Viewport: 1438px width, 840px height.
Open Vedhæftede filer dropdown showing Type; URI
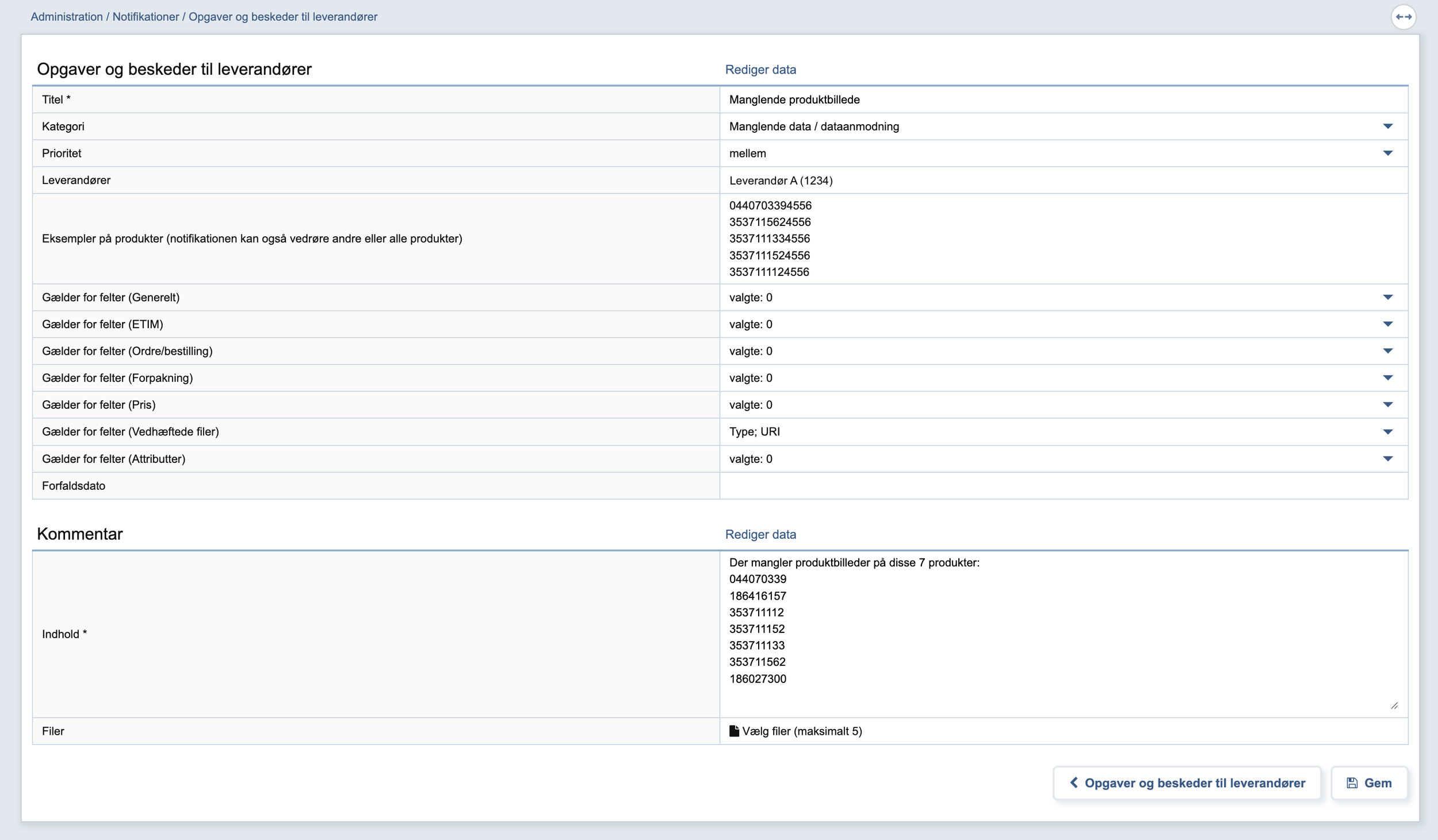point(1387,432)
